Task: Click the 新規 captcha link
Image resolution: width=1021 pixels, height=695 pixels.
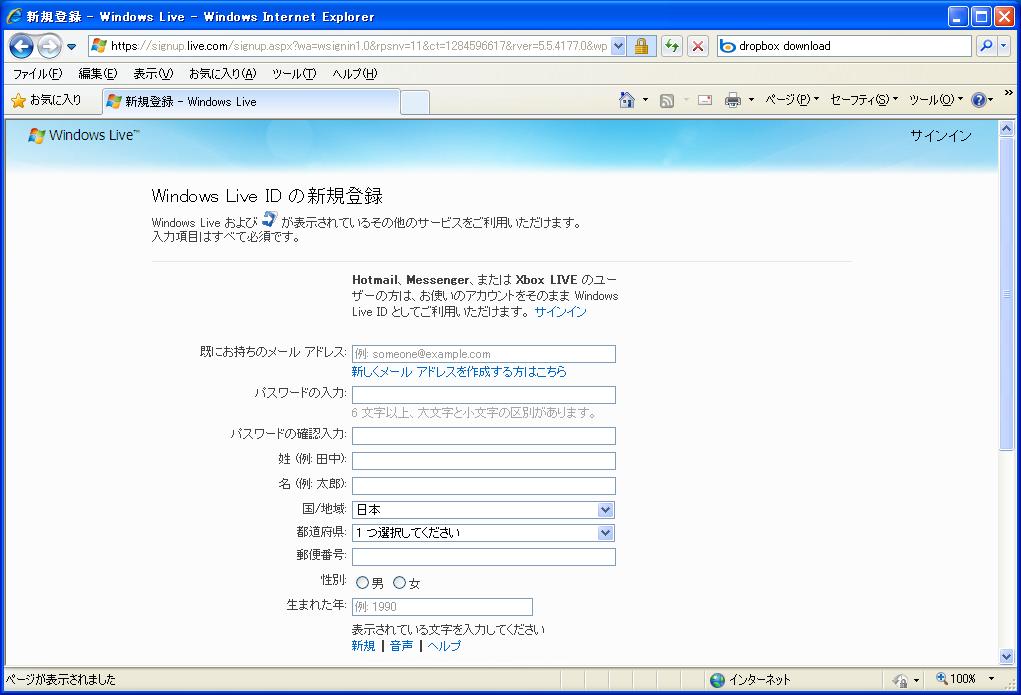Action: tap(363, 645)
